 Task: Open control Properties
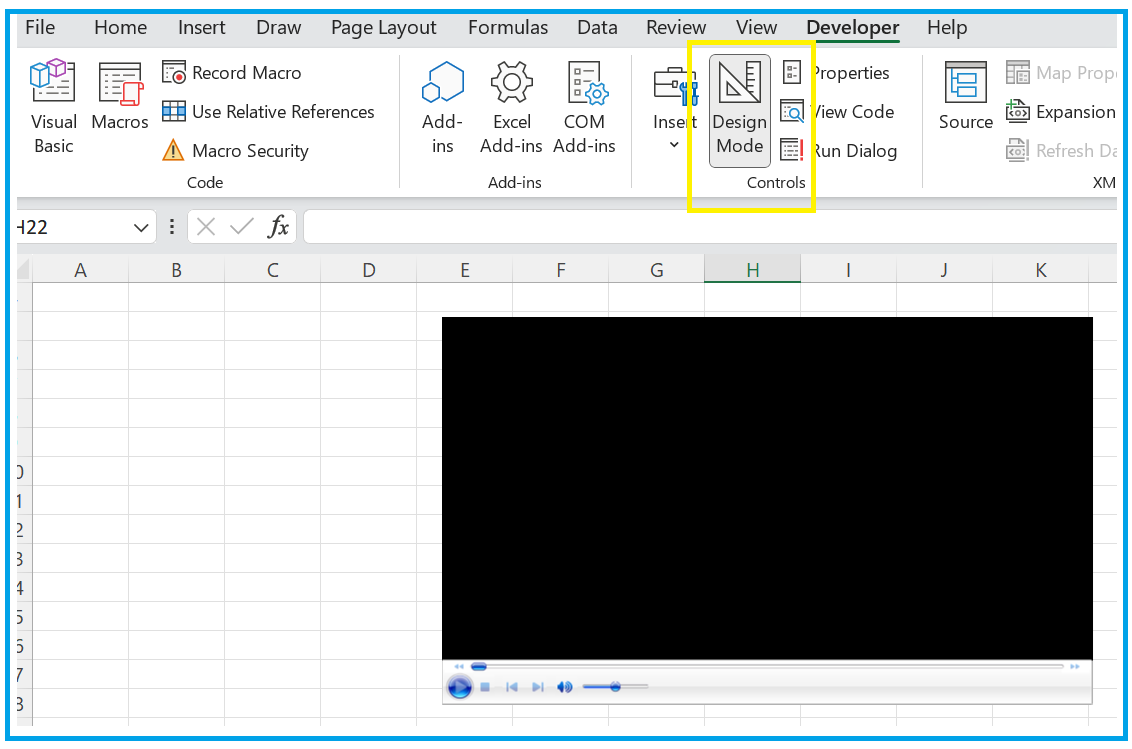coord(835,73)
